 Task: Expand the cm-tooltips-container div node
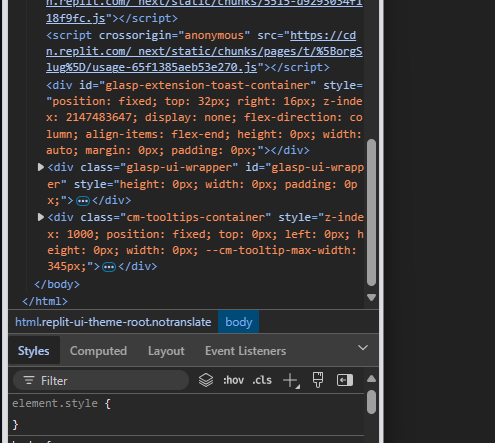40,217
